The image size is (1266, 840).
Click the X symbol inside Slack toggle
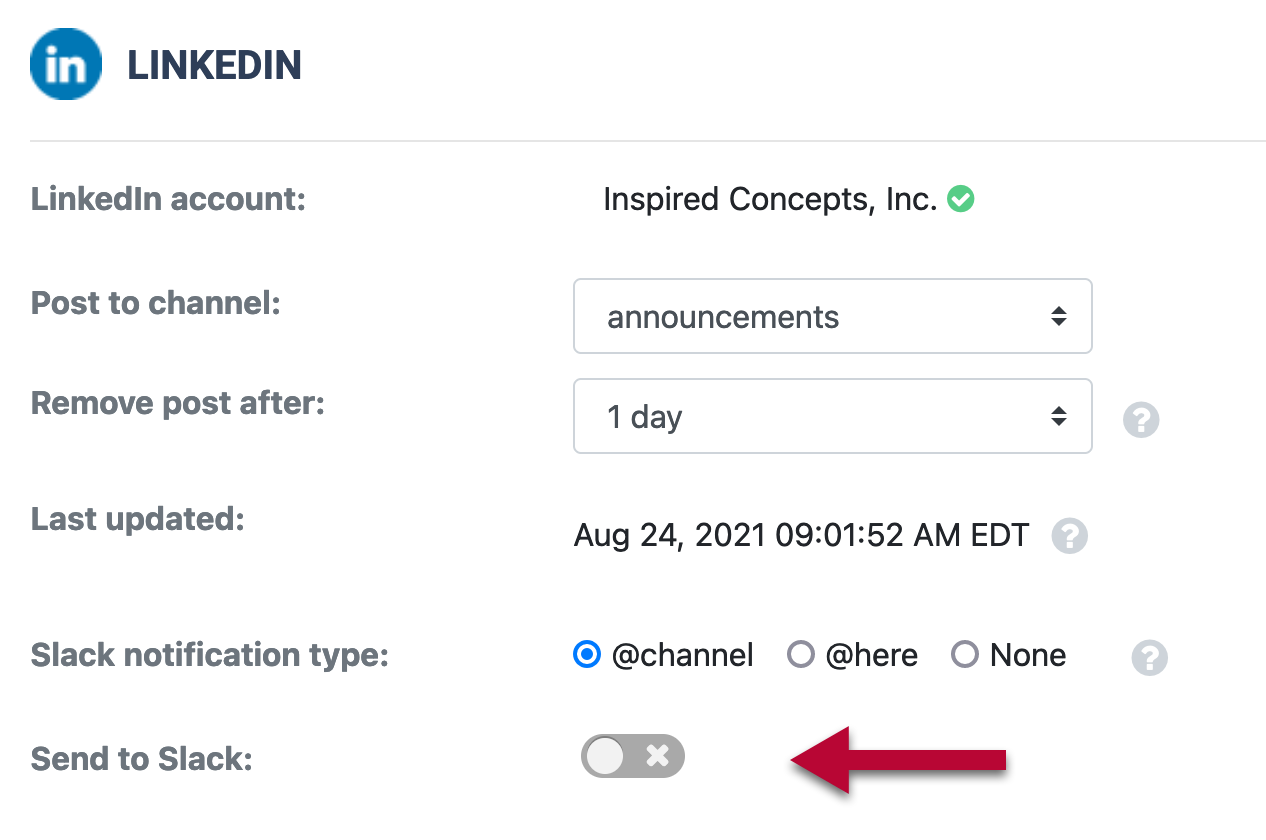pos(657,756)
